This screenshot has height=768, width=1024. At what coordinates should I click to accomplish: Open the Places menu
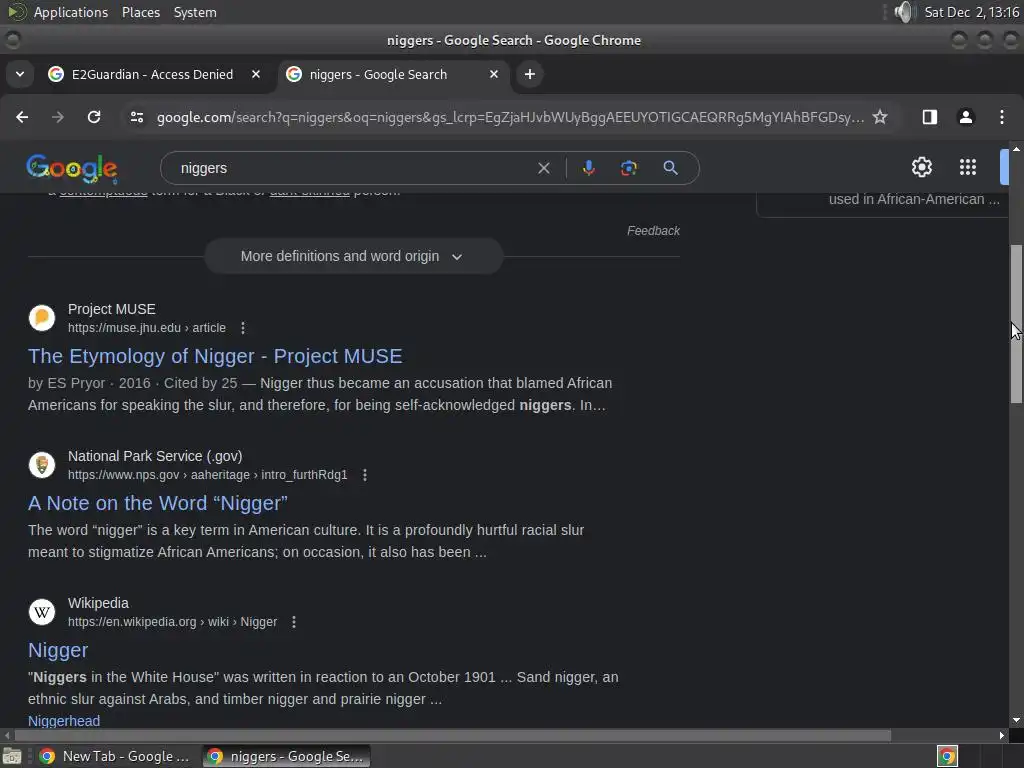pyautogui.click(x=141, y=12)
